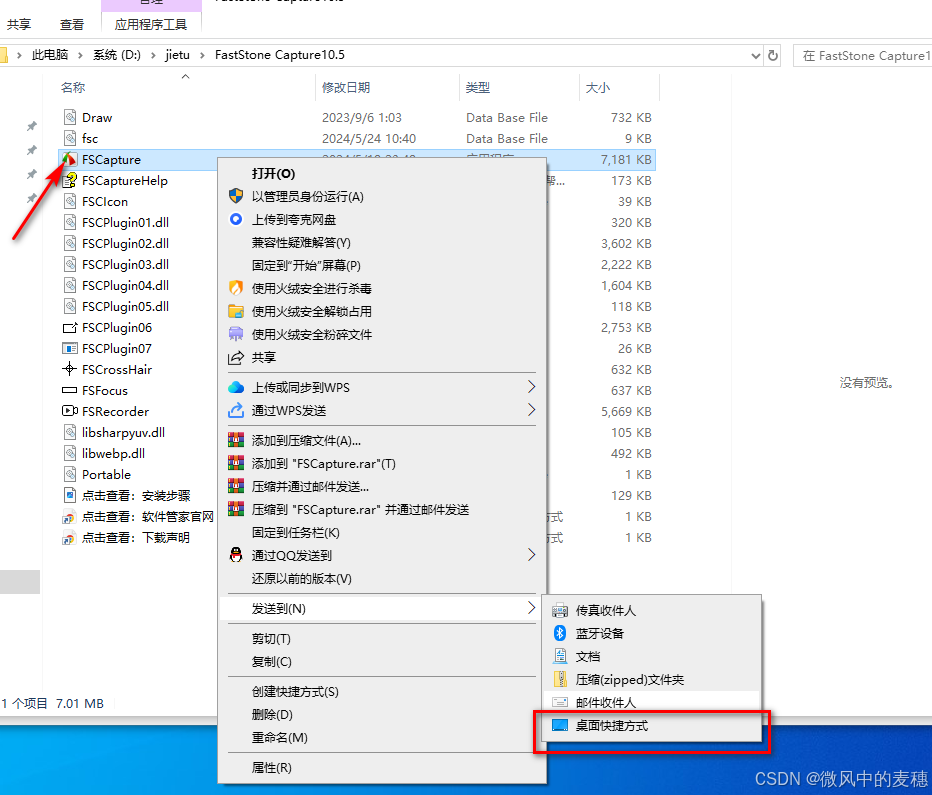Click the shredder icon for 使用火绒安全粉碎文件
The height and width of the screenshot is (795, 932).
(236, 334)
